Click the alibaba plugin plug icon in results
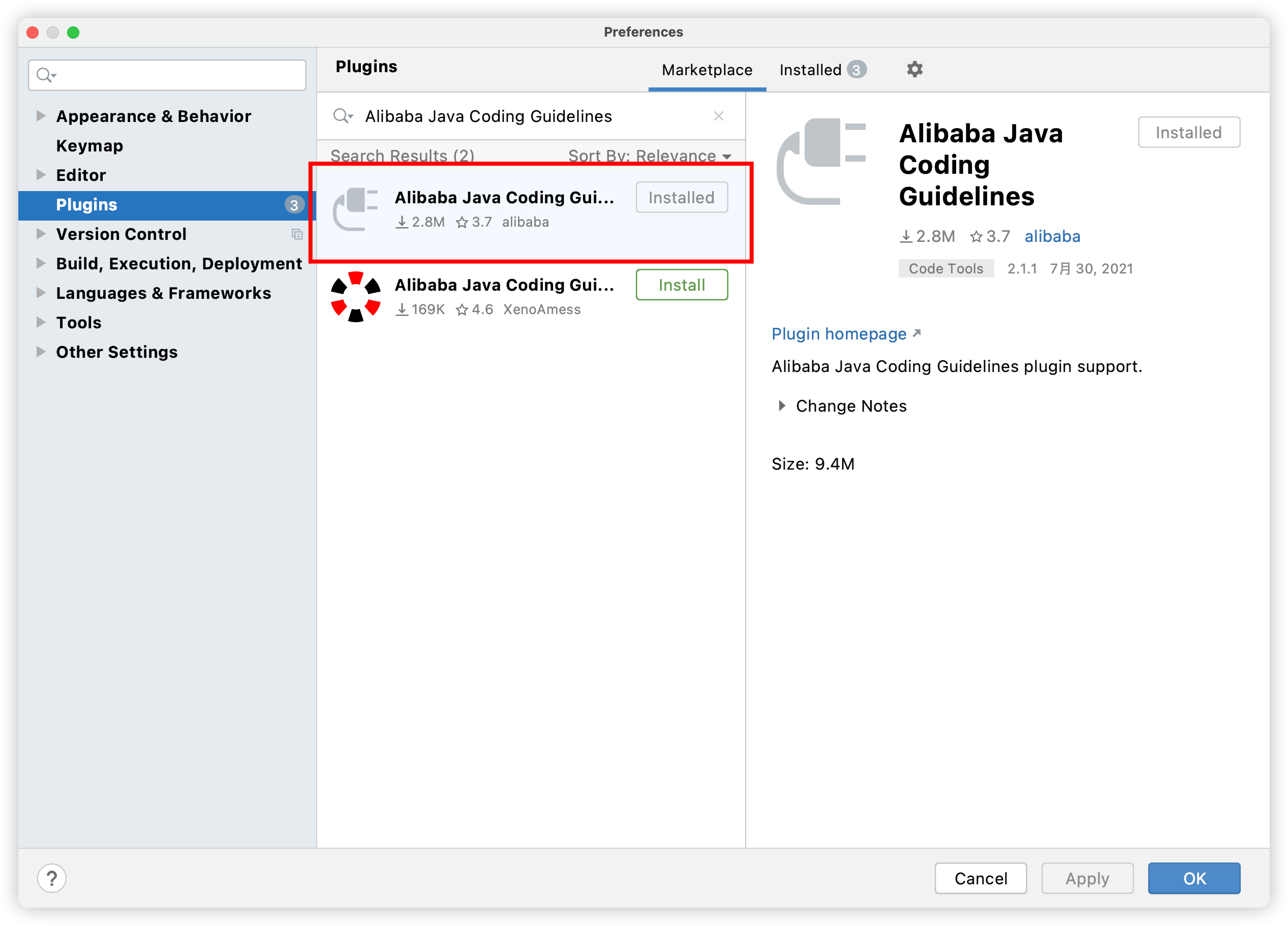 (355, 209)
